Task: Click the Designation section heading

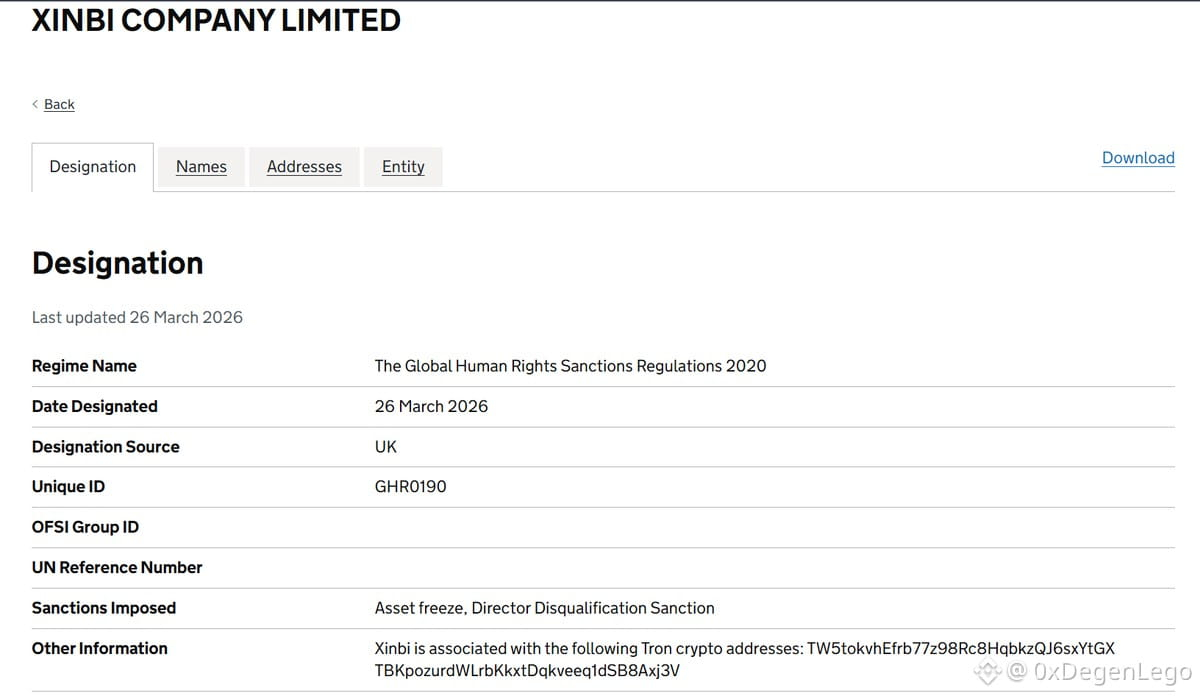Action: [118, 263]
